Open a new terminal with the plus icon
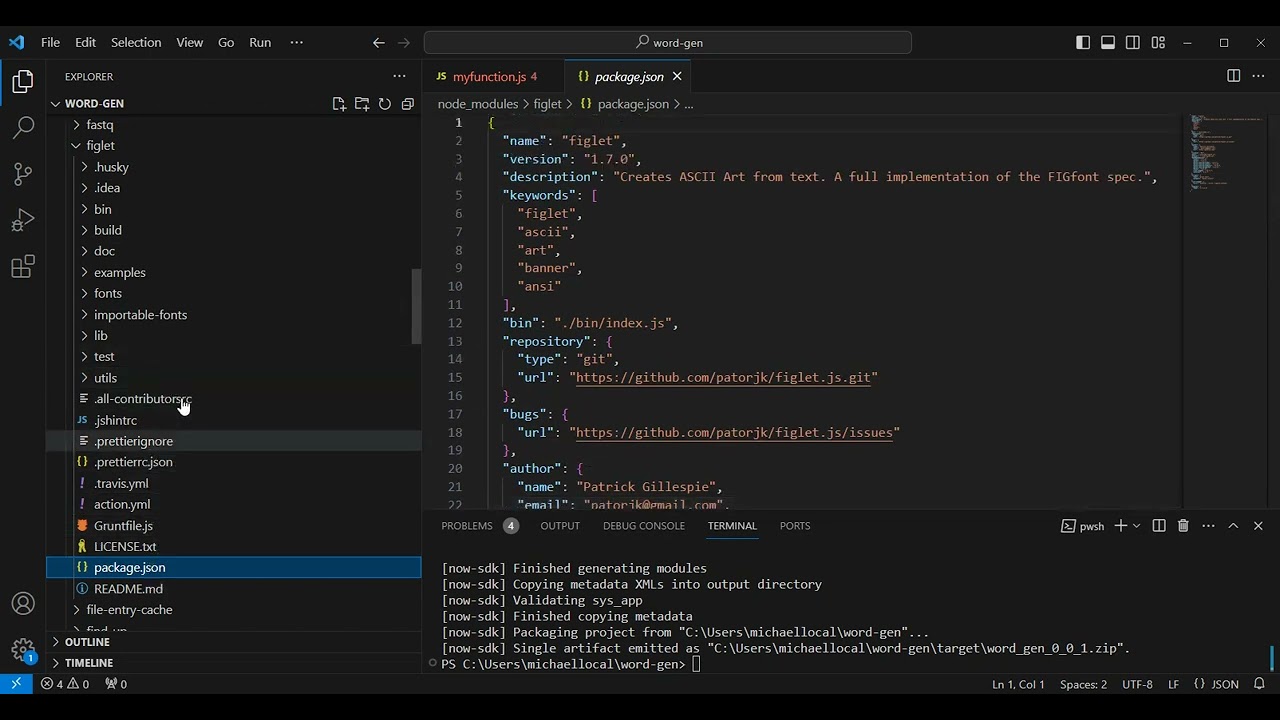The image size is (1280, 720). click(x=1120, y=525)
